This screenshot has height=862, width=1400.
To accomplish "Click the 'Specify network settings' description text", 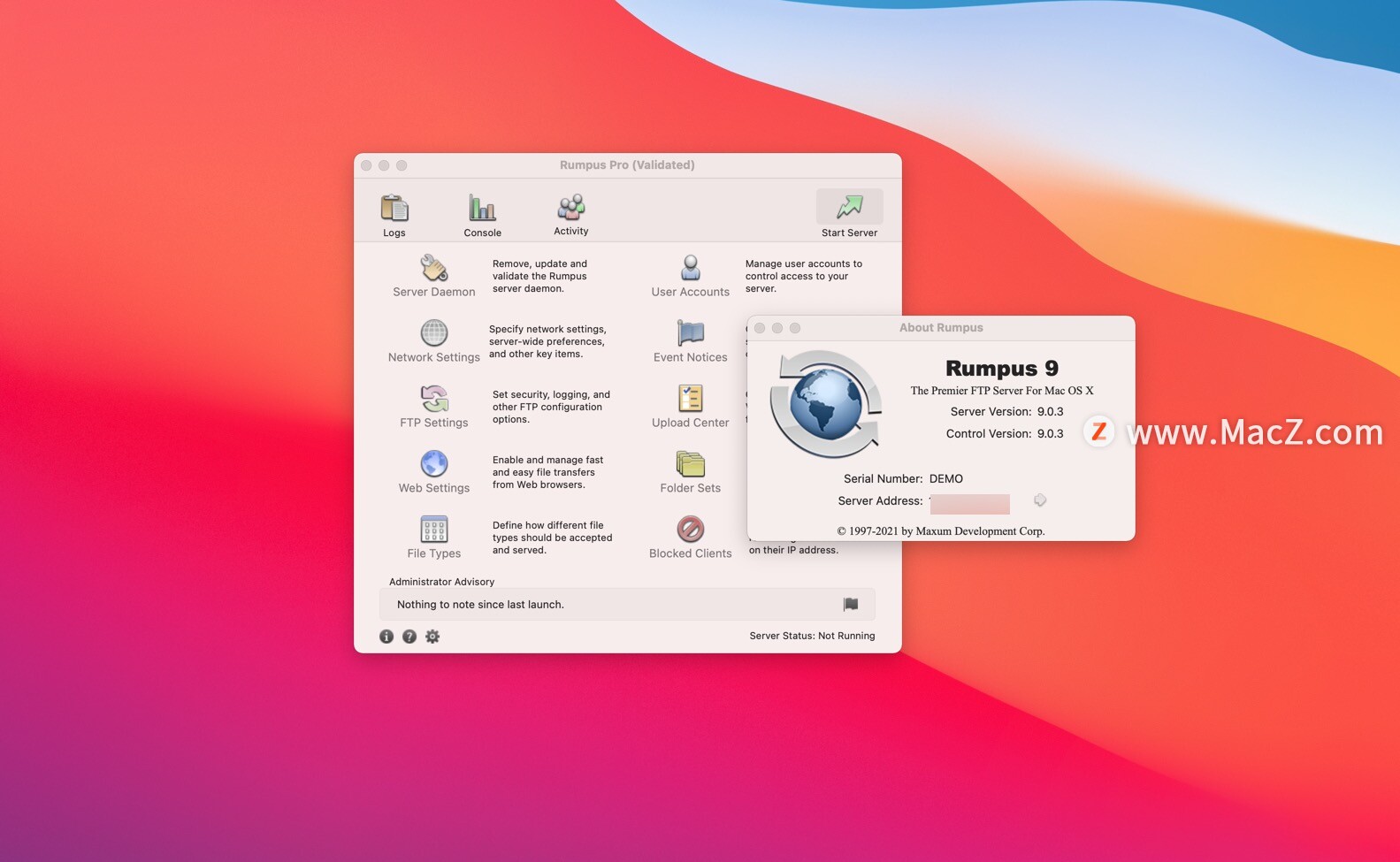I will (547, 341).
